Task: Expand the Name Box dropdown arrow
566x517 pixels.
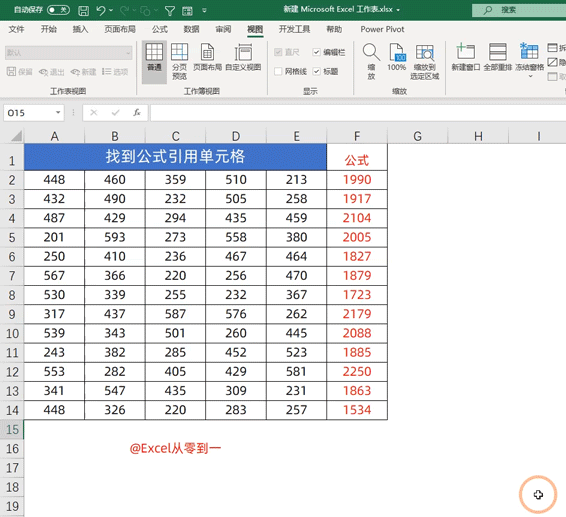Action: pyautogui.click(x=58, y=113)
